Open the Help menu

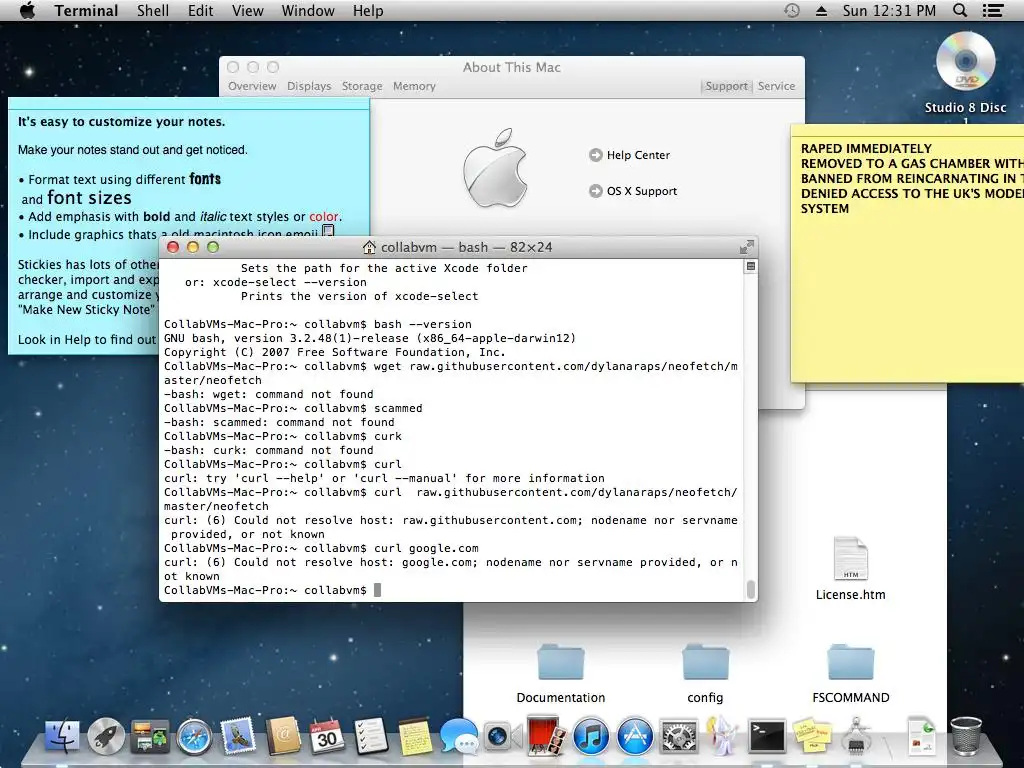(368, 10)
